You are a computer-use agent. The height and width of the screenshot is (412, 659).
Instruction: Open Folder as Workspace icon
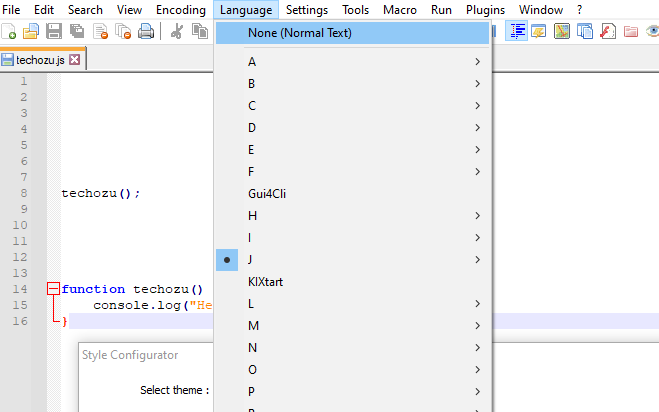pyautogui.click(x=631, y=32)
